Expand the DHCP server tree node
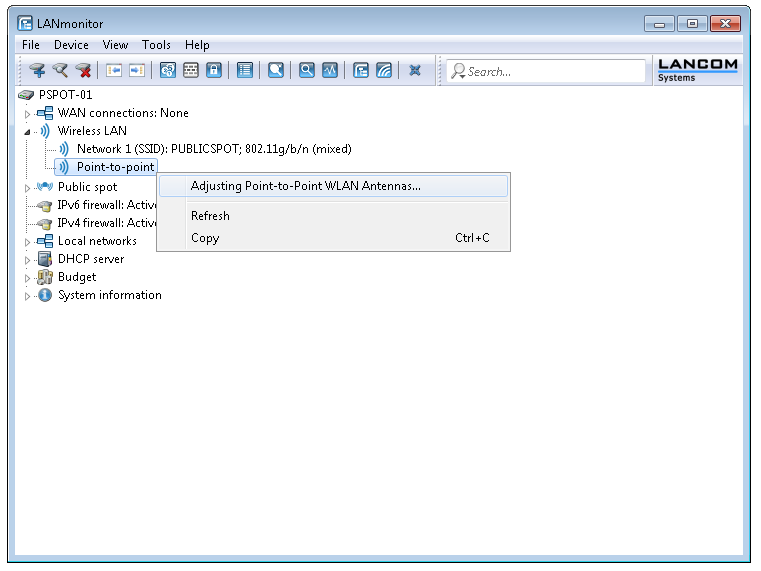The height and width of the screenshot is (571, 761). 28,260
